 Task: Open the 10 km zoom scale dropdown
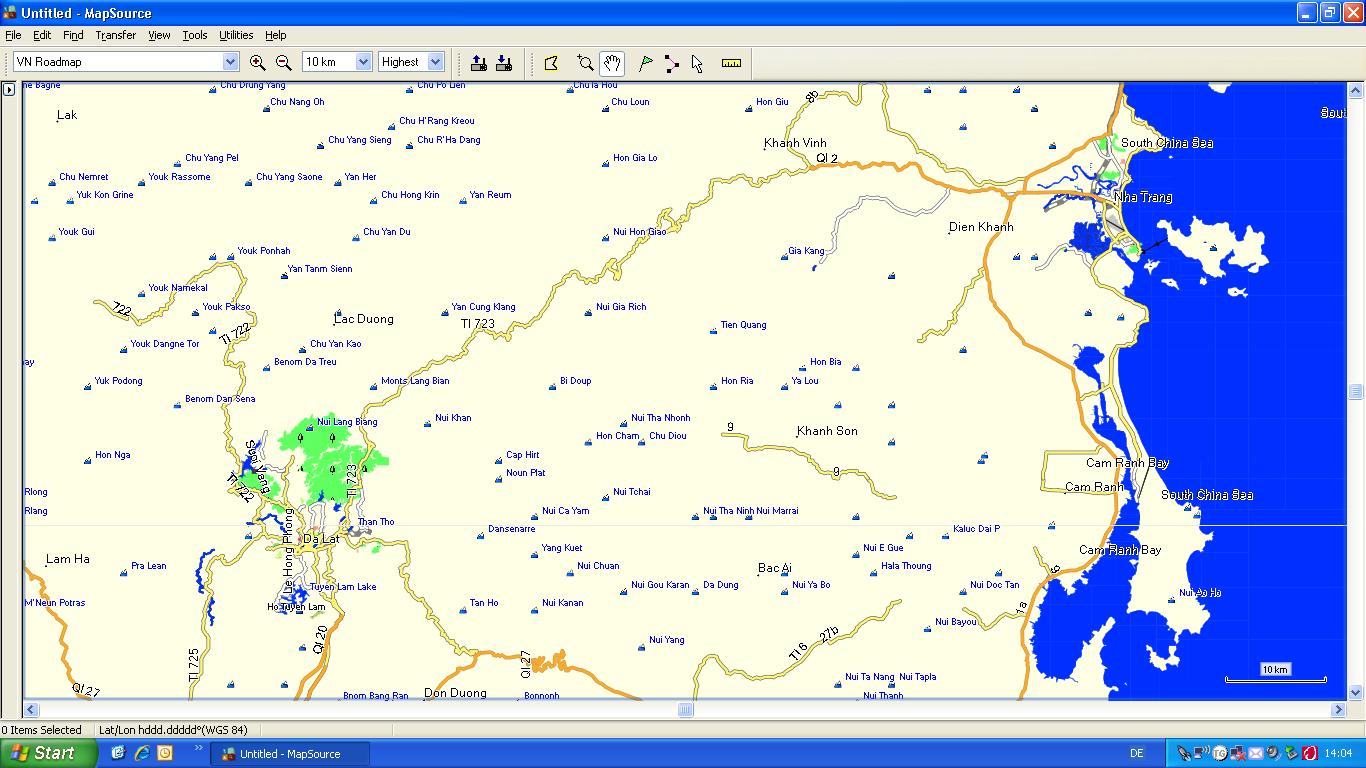[363, 62]
